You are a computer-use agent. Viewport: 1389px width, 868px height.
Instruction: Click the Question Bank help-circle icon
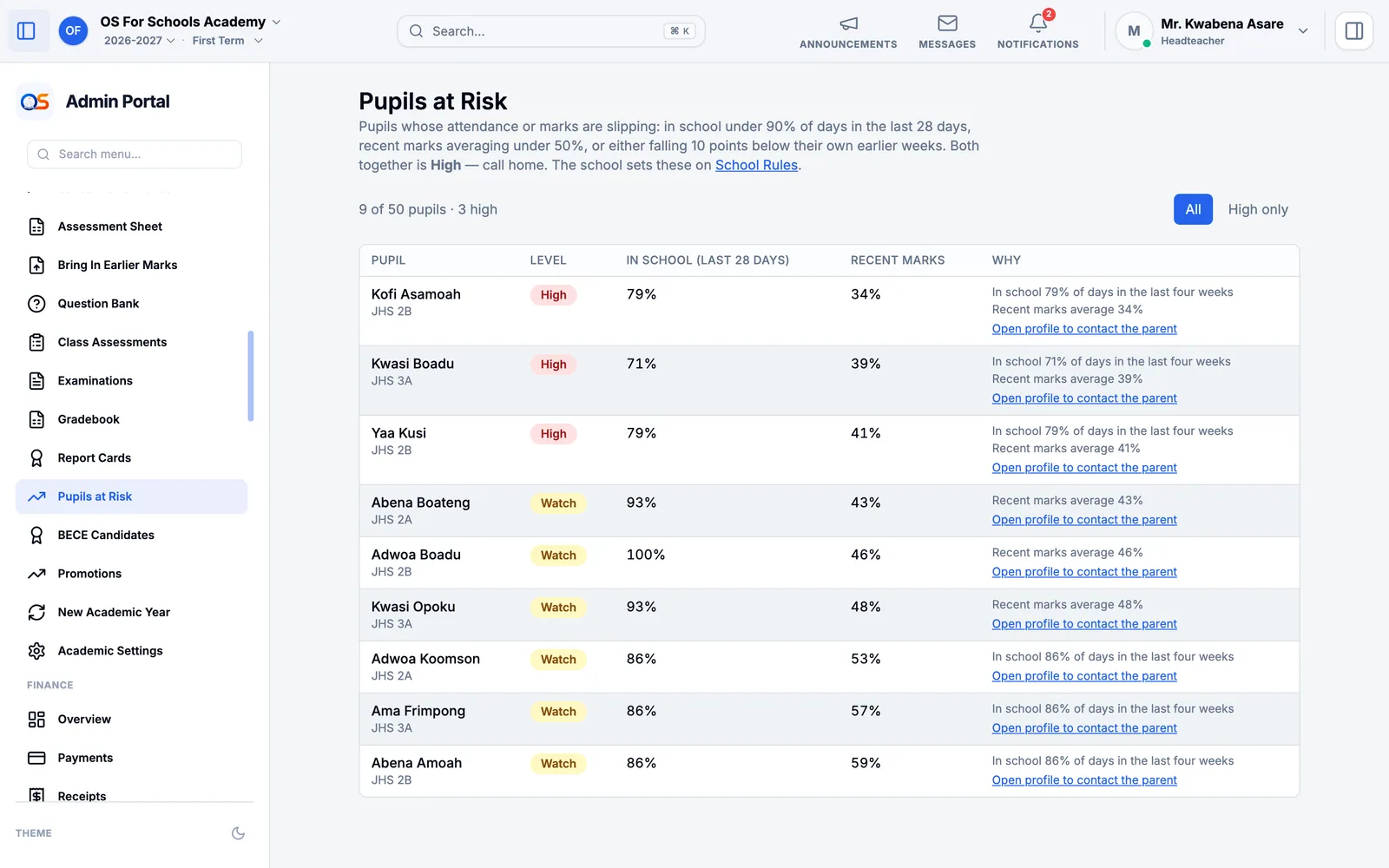pyautogui.click(x=36, y=304)
